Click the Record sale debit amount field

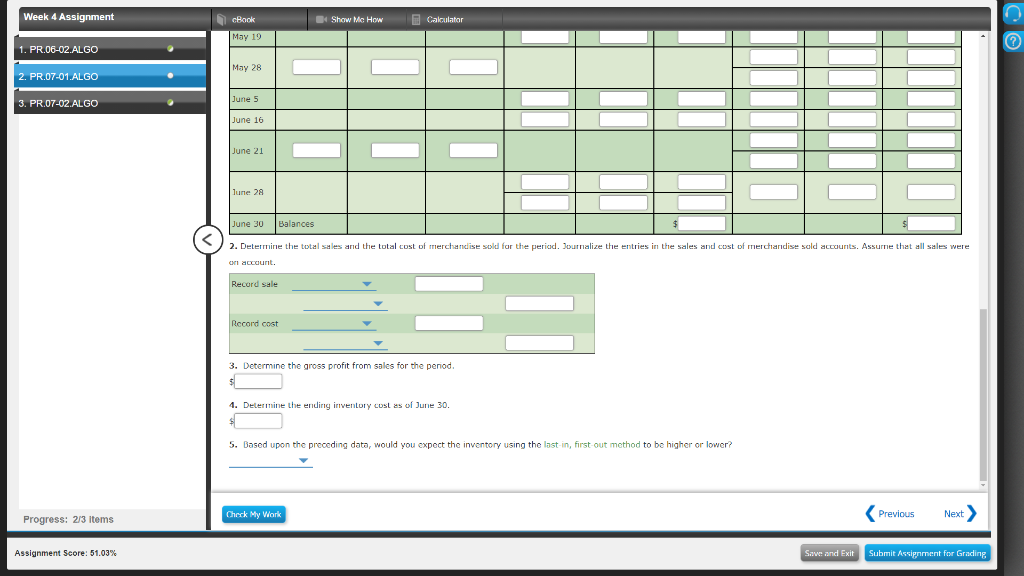pos(449,283)
